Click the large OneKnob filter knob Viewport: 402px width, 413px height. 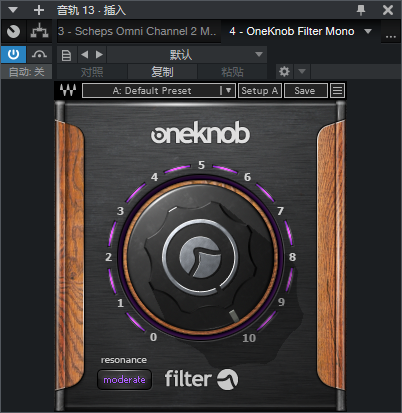(200, 257)
